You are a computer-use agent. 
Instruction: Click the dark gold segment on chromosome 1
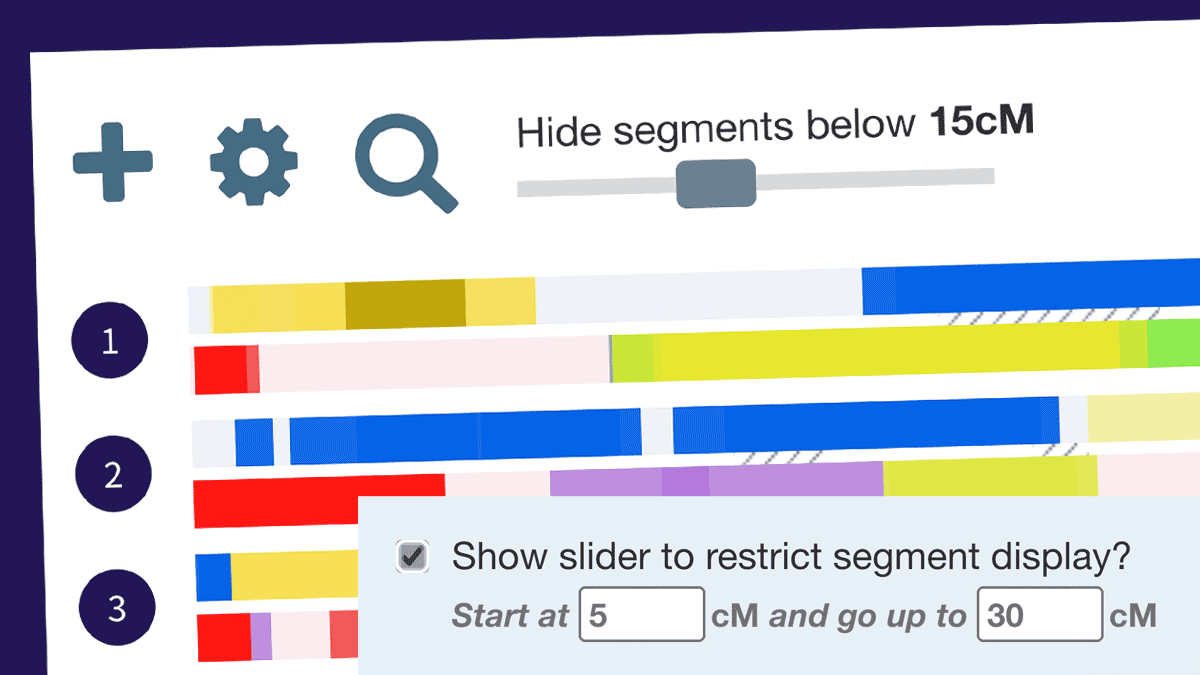coord(405,305)
